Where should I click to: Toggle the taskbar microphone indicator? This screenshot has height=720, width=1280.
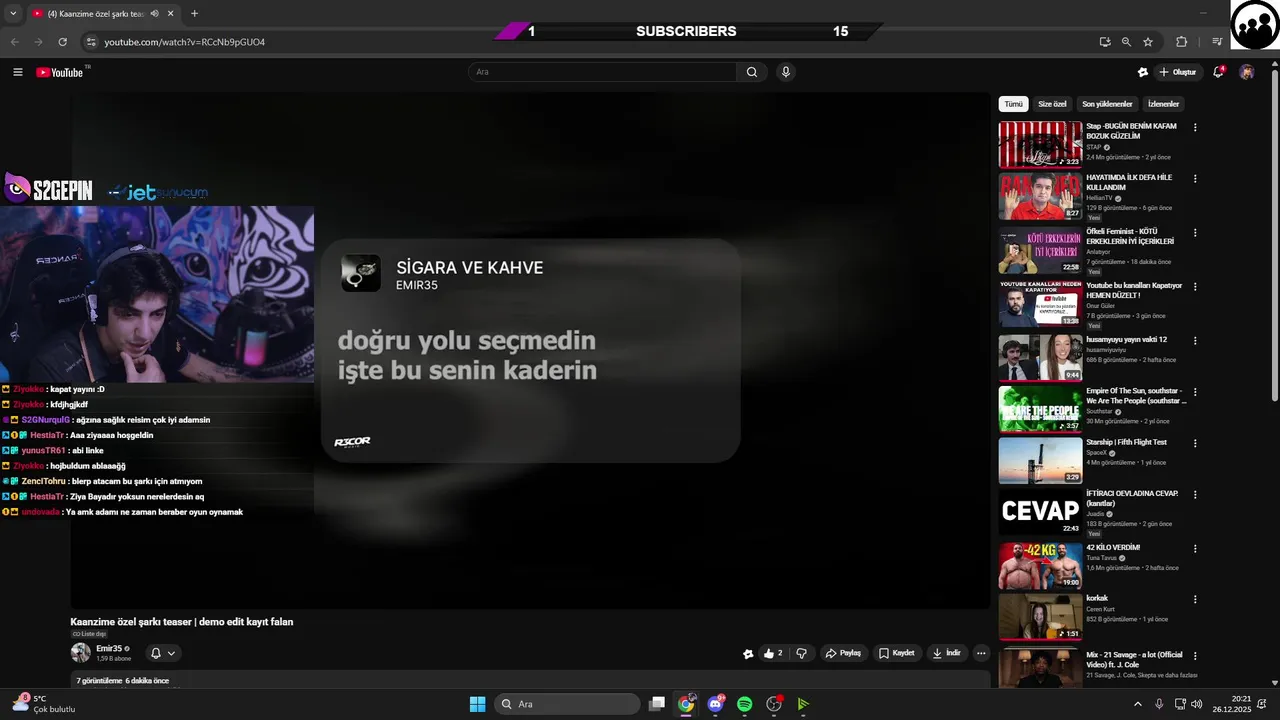click(x=1159, y=704)
